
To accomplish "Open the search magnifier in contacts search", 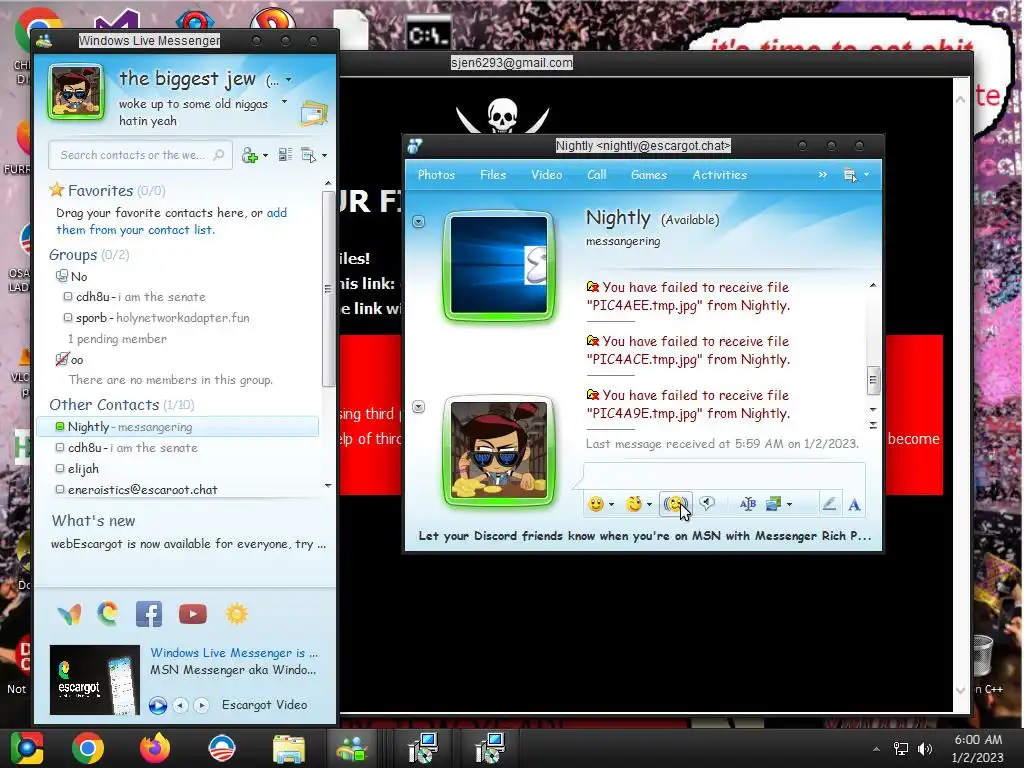I will point(219,155).
